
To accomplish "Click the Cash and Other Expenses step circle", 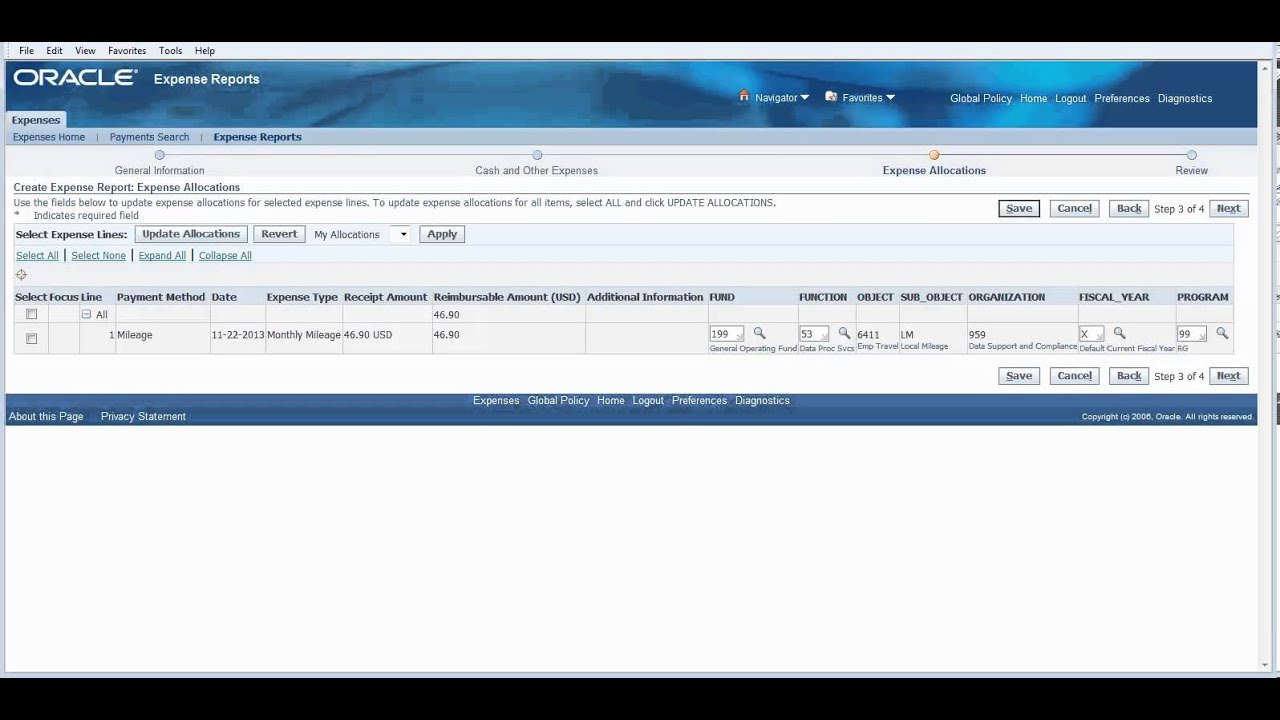I will click(x=537, y=155).
